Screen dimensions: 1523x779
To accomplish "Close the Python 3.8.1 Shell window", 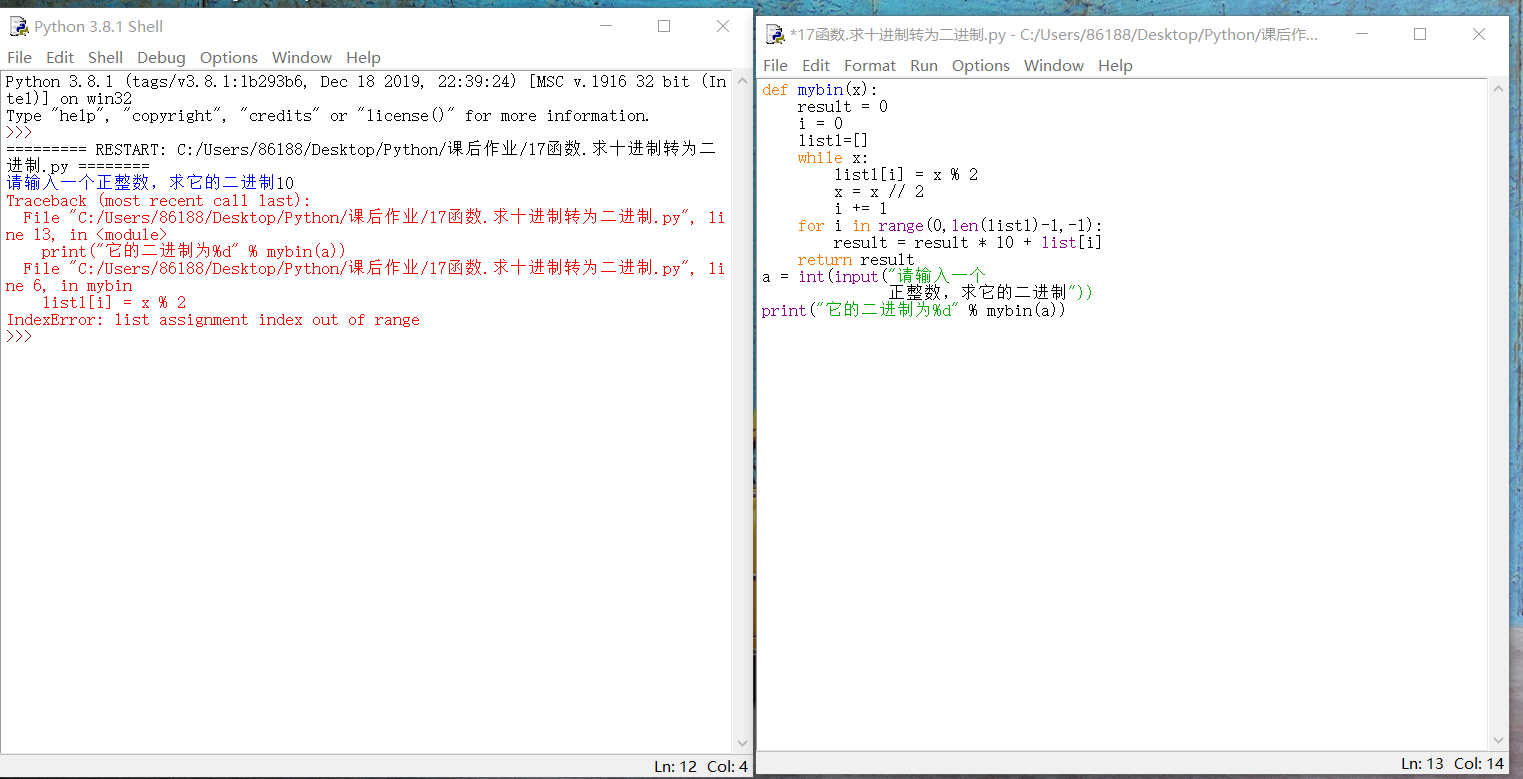I will 723,27.
